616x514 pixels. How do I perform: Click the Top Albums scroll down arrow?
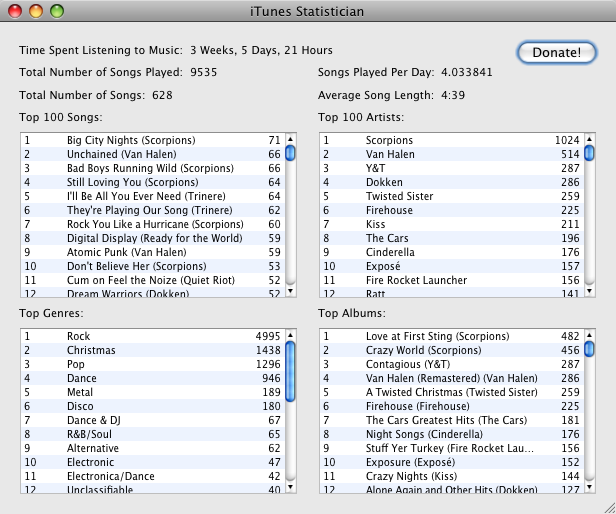tap(589, 487)
